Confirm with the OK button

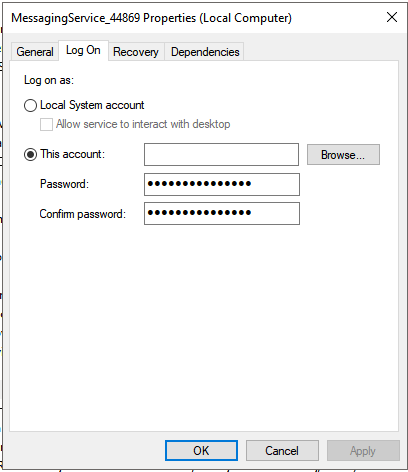(201, 451)
